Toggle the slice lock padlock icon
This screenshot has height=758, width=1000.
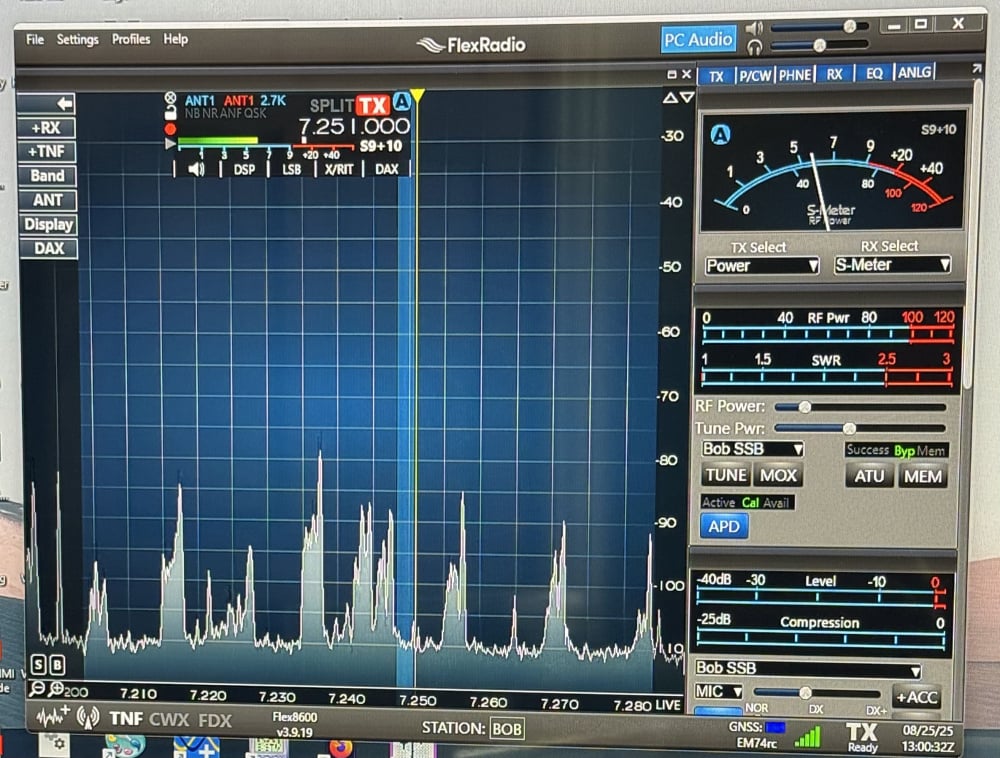170,113
